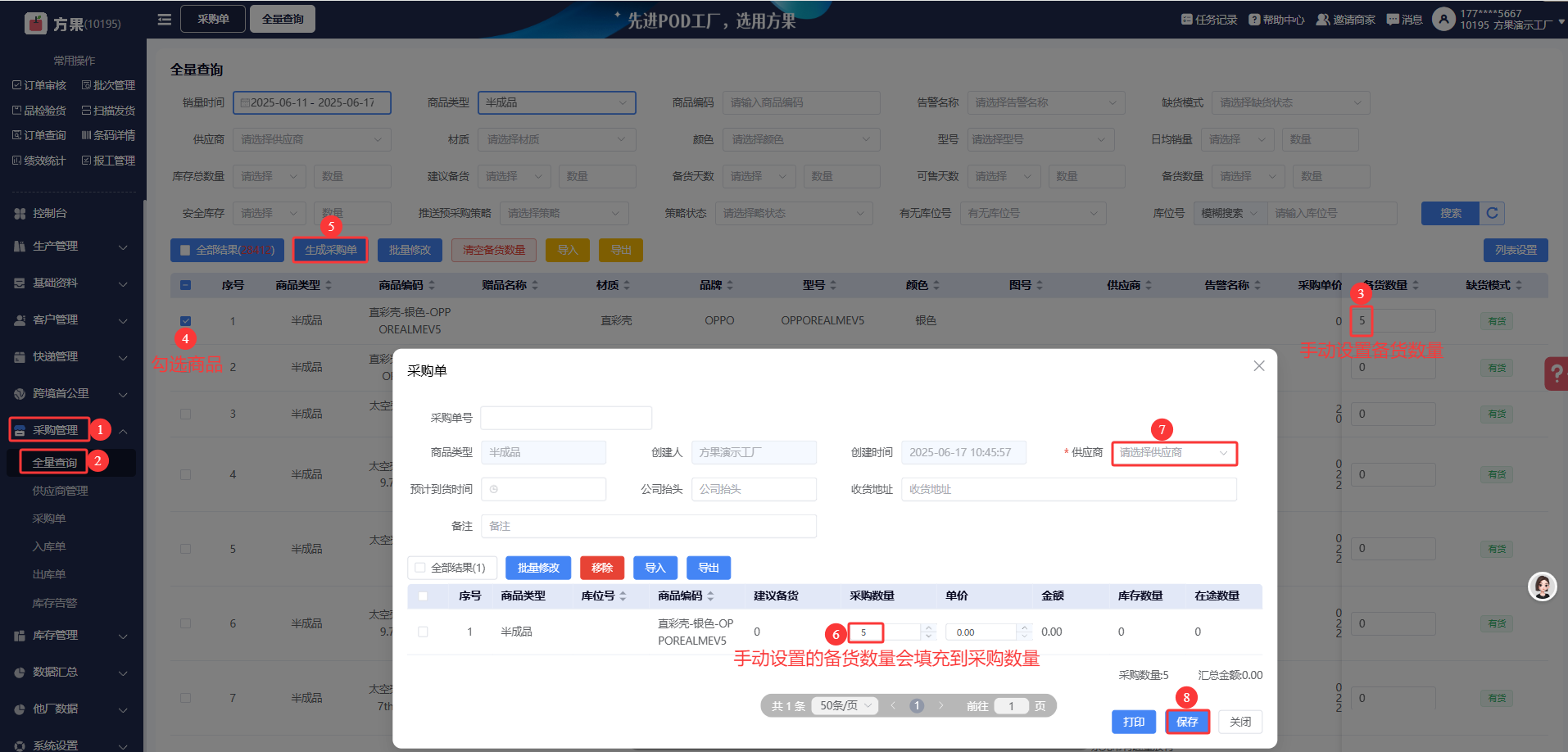Expand 库存管理 in the sidebar
The image size is (1568, 752).
point(71,635)
